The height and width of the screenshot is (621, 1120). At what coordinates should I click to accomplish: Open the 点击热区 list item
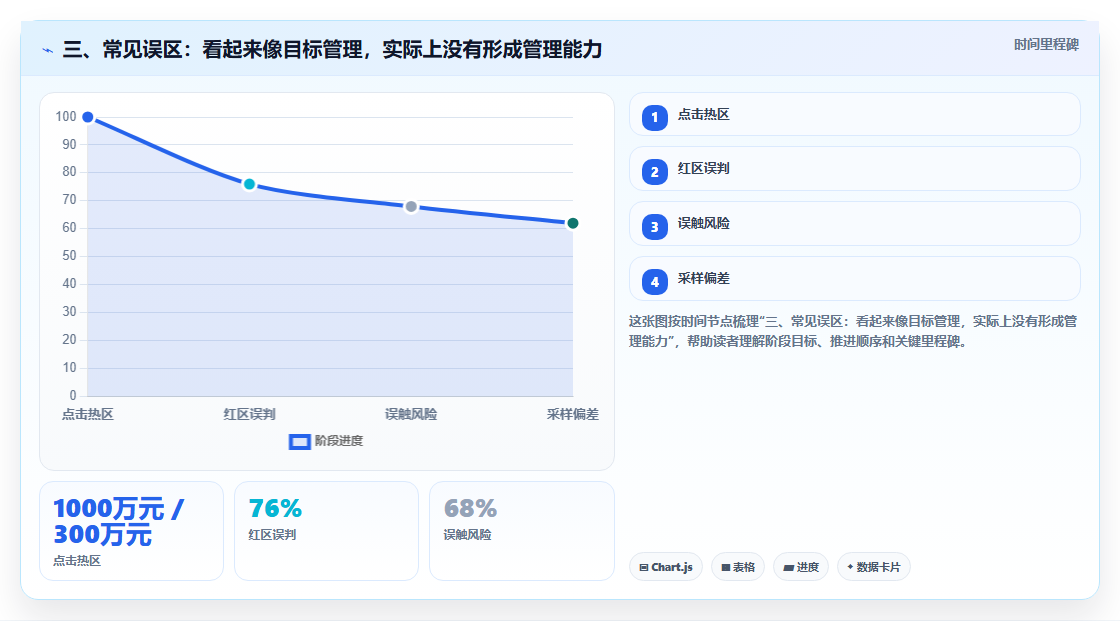coord(854,114)
